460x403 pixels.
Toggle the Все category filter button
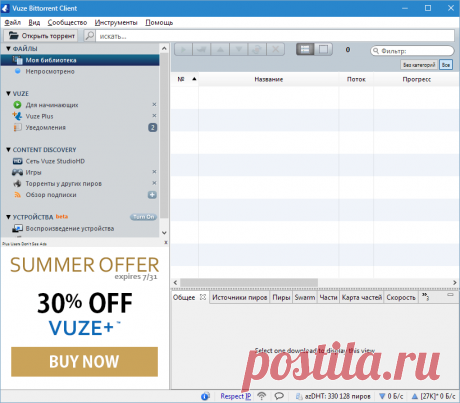click(x=446, y=65)
